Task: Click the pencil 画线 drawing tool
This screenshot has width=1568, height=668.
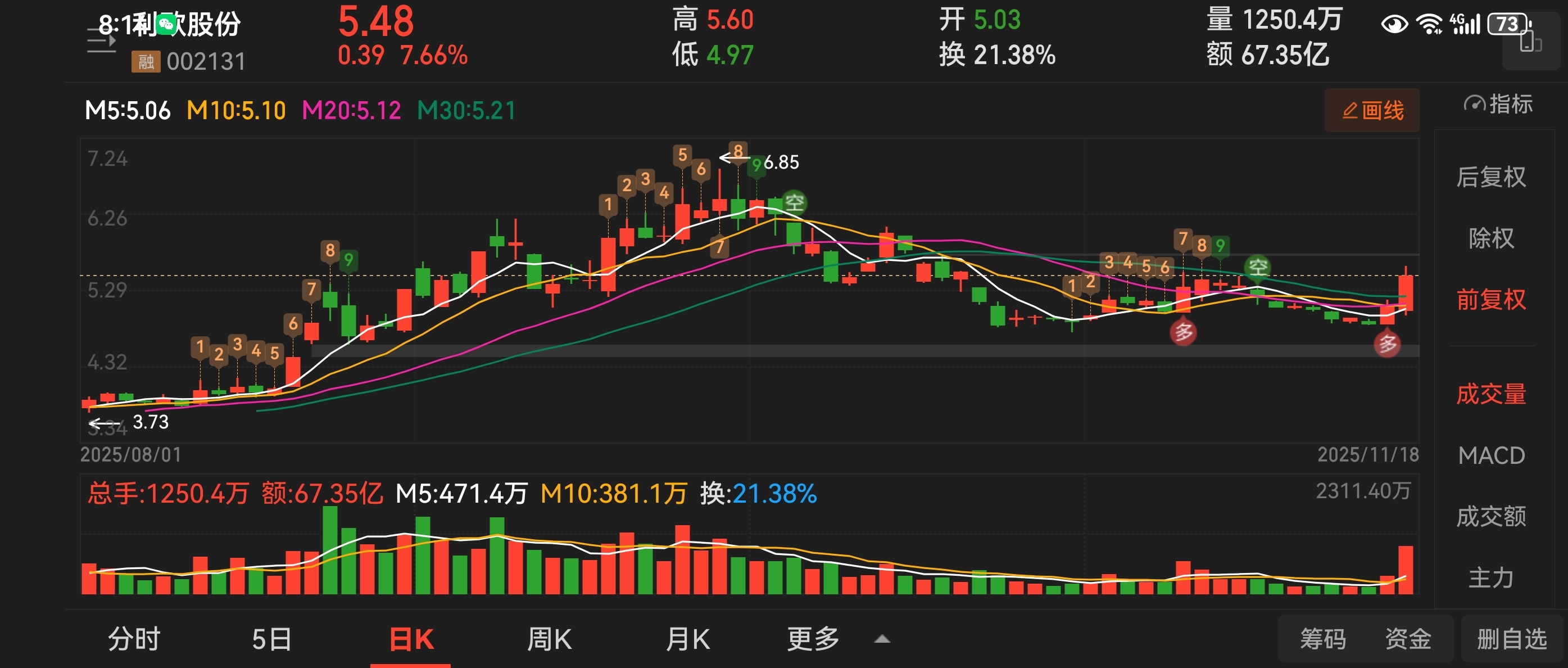Action: (1372, 111)
